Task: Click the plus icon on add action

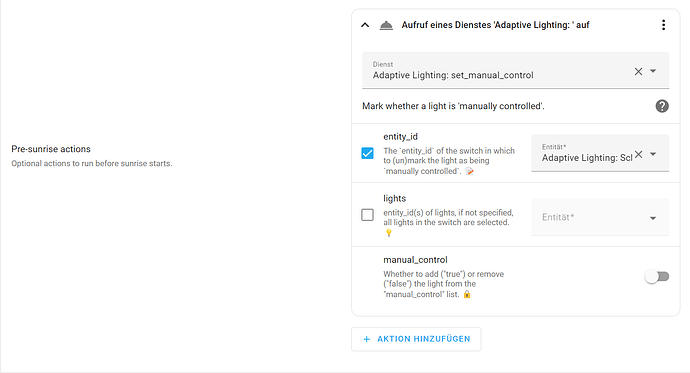Action: pyautogui.click(x=367, y=339)
